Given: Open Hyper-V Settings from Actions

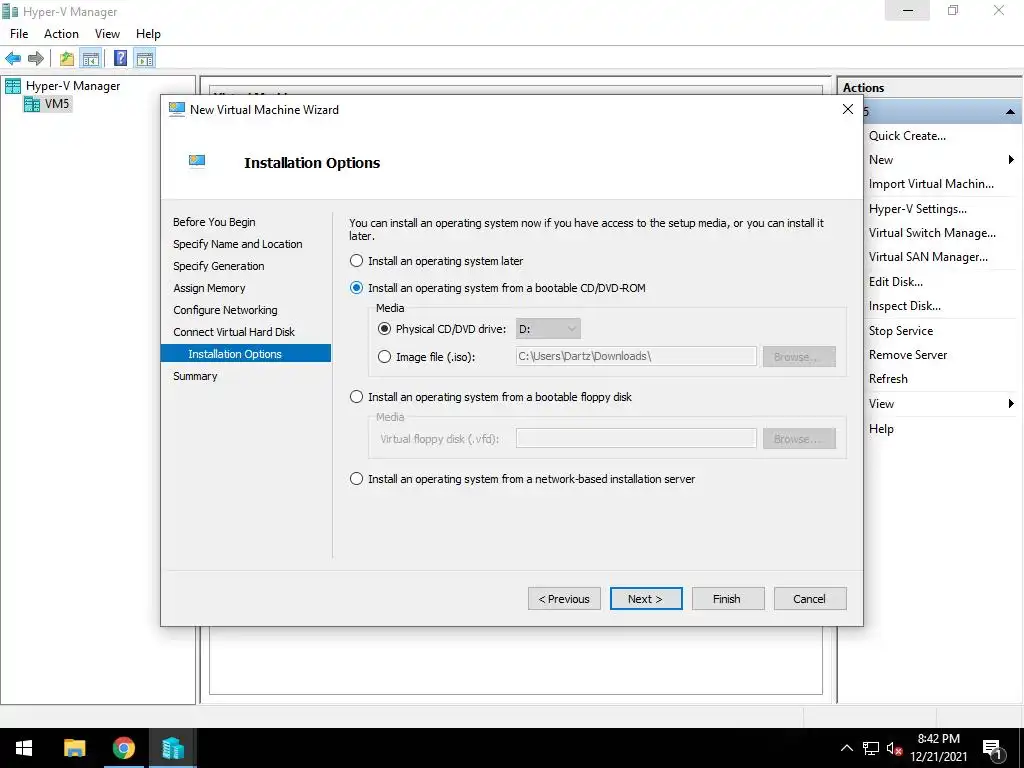Looking at the screenshot, I should pos(918,209).
